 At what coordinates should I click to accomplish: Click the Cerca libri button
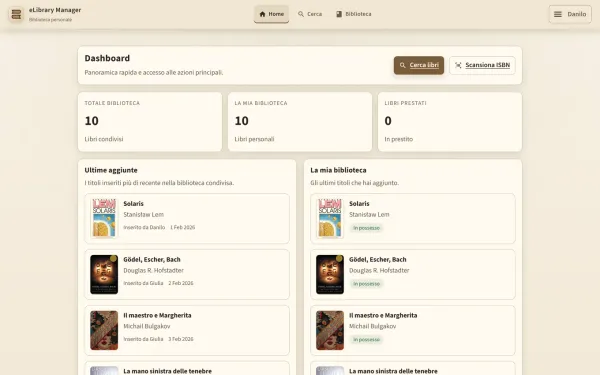(419, 65)
